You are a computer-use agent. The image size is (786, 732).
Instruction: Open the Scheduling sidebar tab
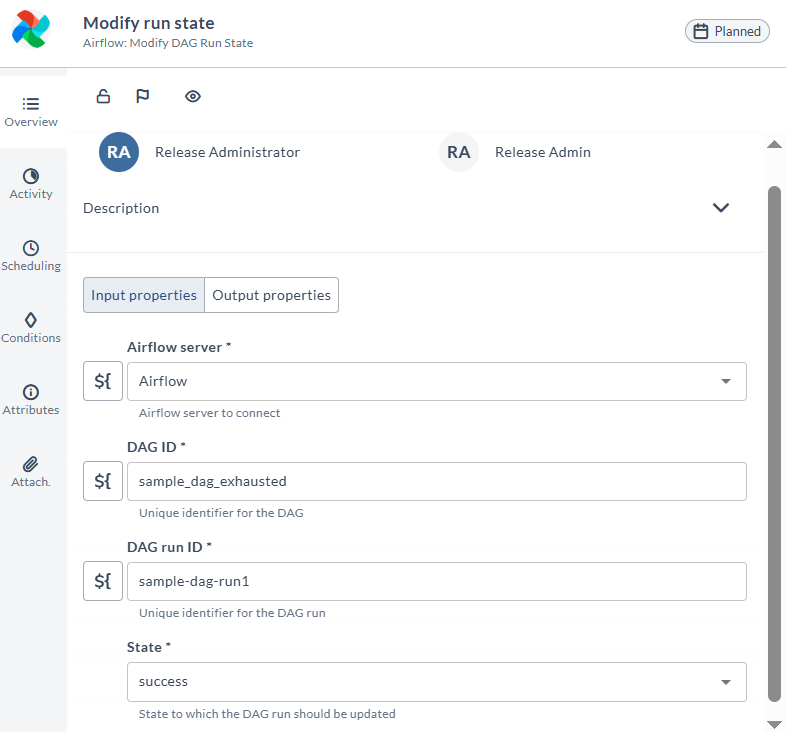pos(31,256)
